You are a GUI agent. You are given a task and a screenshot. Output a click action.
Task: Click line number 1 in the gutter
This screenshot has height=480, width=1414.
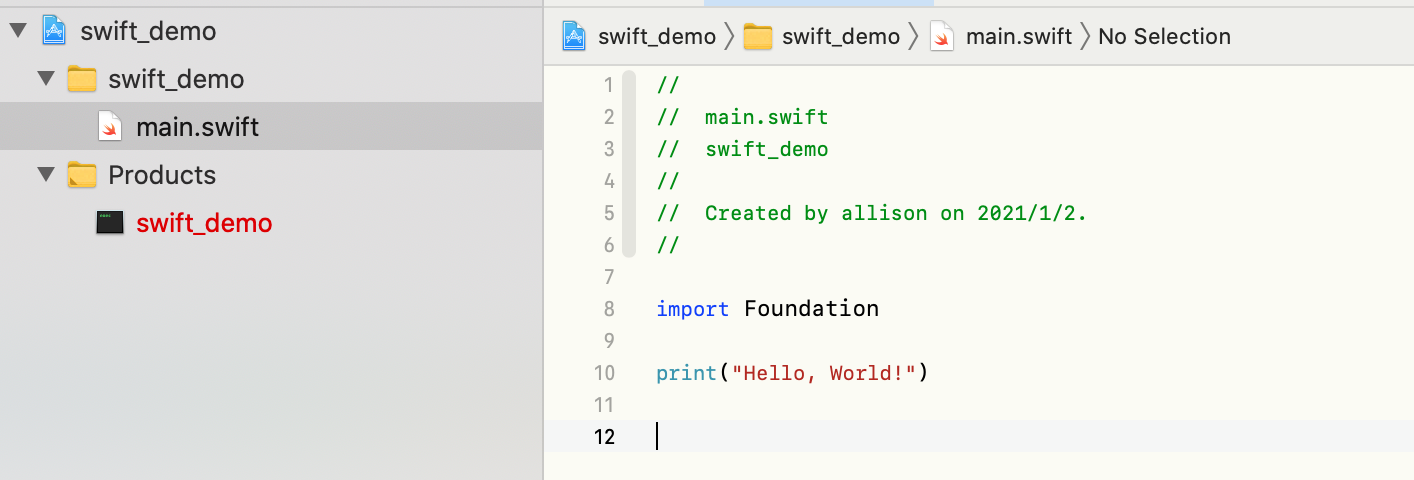pos(609,85)
